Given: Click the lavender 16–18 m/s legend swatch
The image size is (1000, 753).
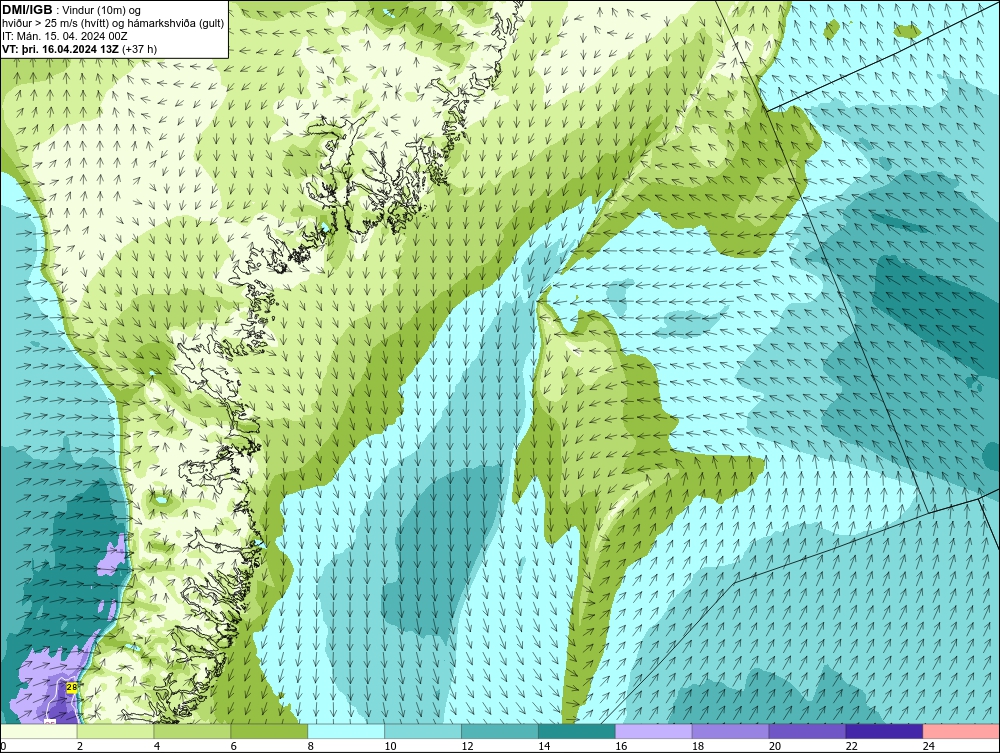Looking at the screenshot, I should pyautogui.click(x=654, y=731).
